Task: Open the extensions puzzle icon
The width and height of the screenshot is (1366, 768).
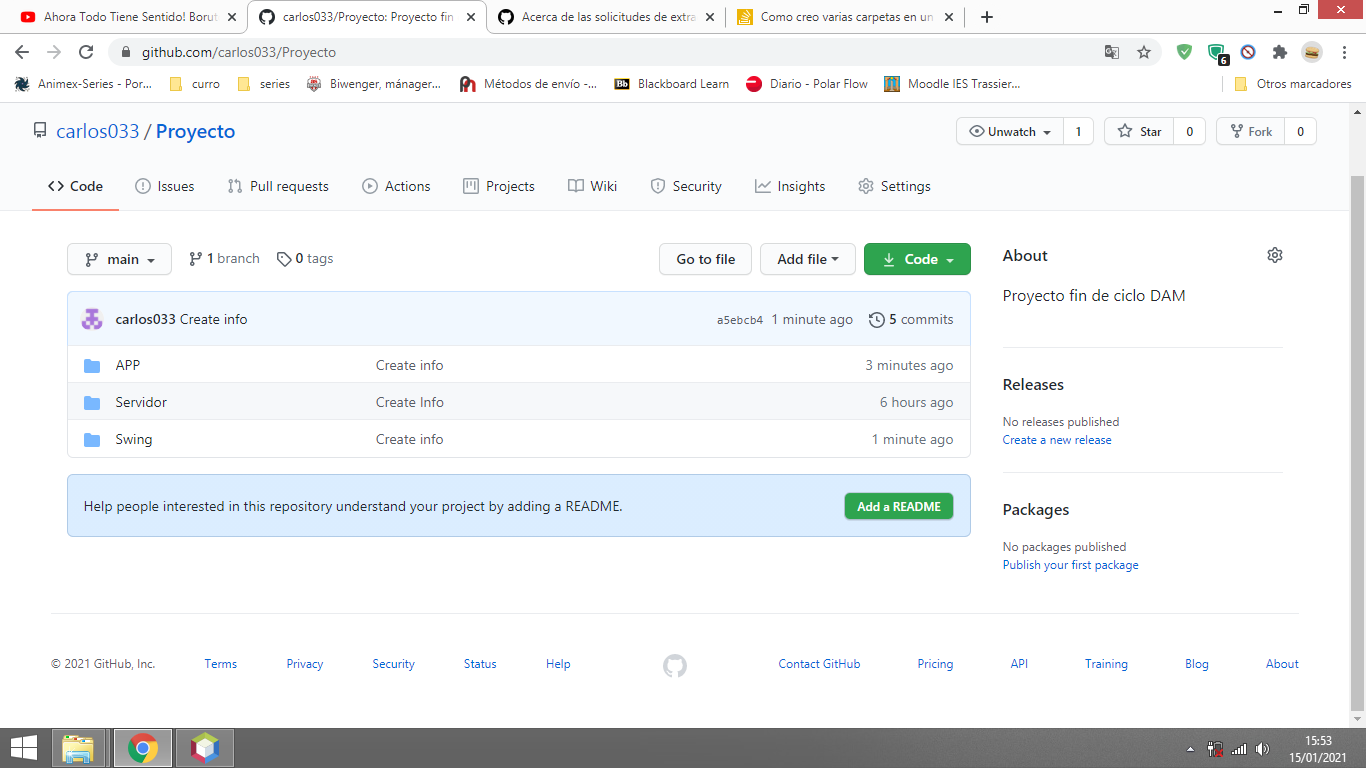Action: [x=1279, y=52]
